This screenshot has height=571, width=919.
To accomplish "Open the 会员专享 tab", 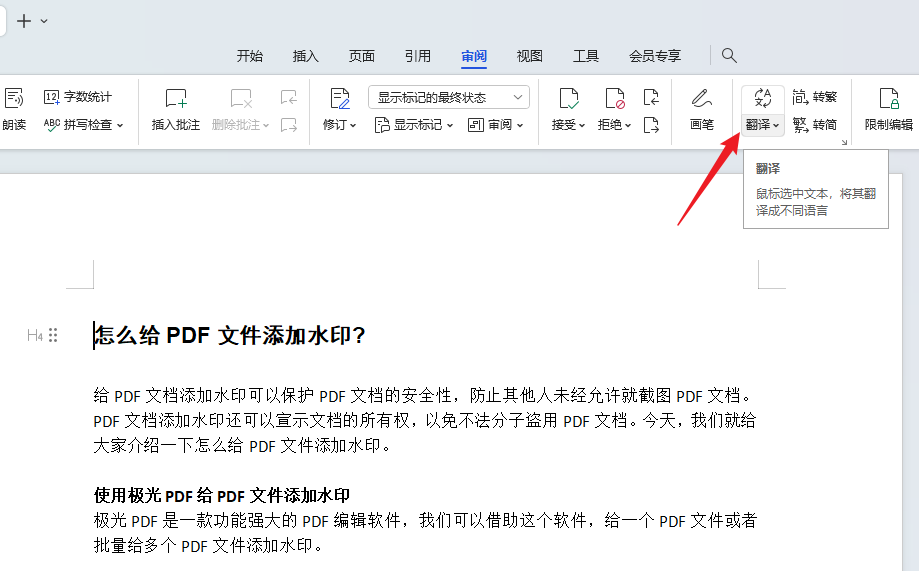I will click(655, 56).
